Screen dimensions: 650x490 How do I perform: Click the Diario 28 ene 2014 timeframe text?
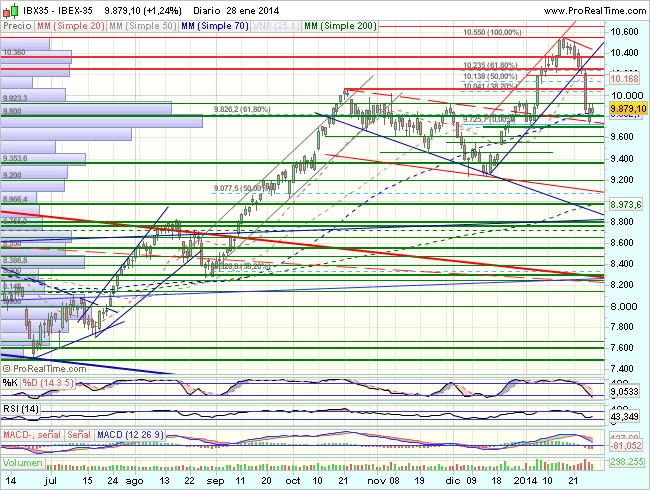click(236, 11)
